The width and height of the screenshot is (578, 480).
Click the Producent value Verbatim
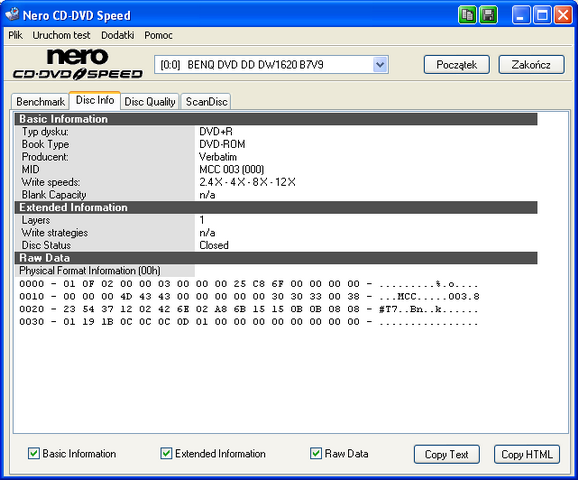point(218,157)
